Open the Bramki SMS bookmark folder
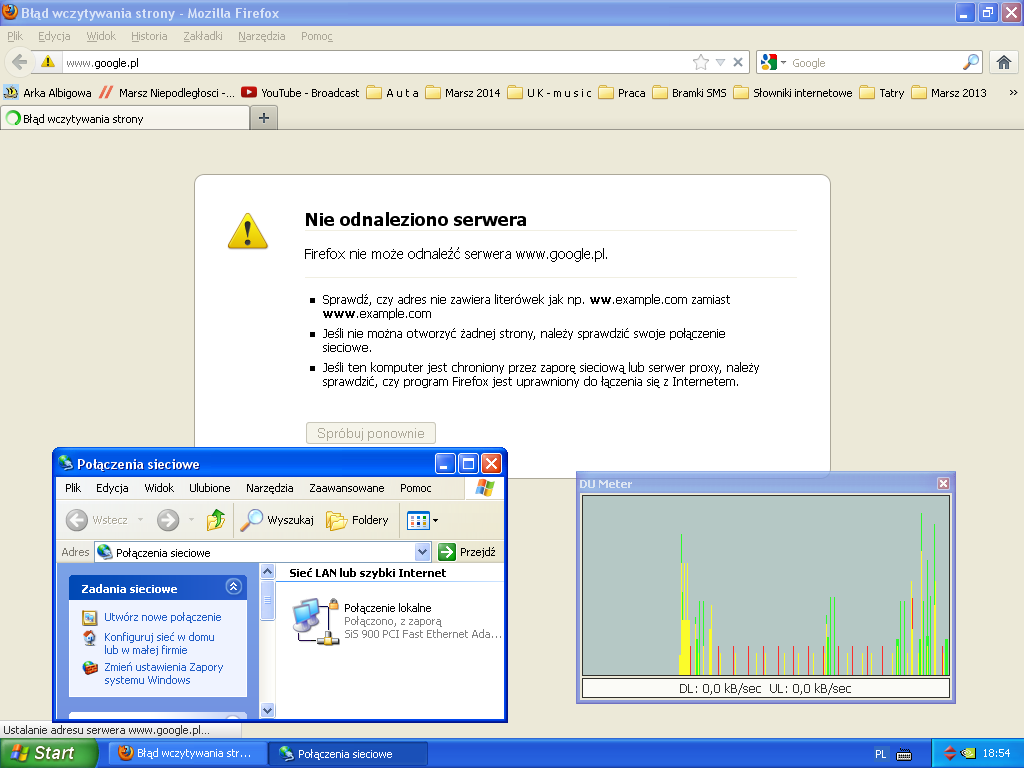Viewport: 1024px width, 768px height. pos(690,93)
